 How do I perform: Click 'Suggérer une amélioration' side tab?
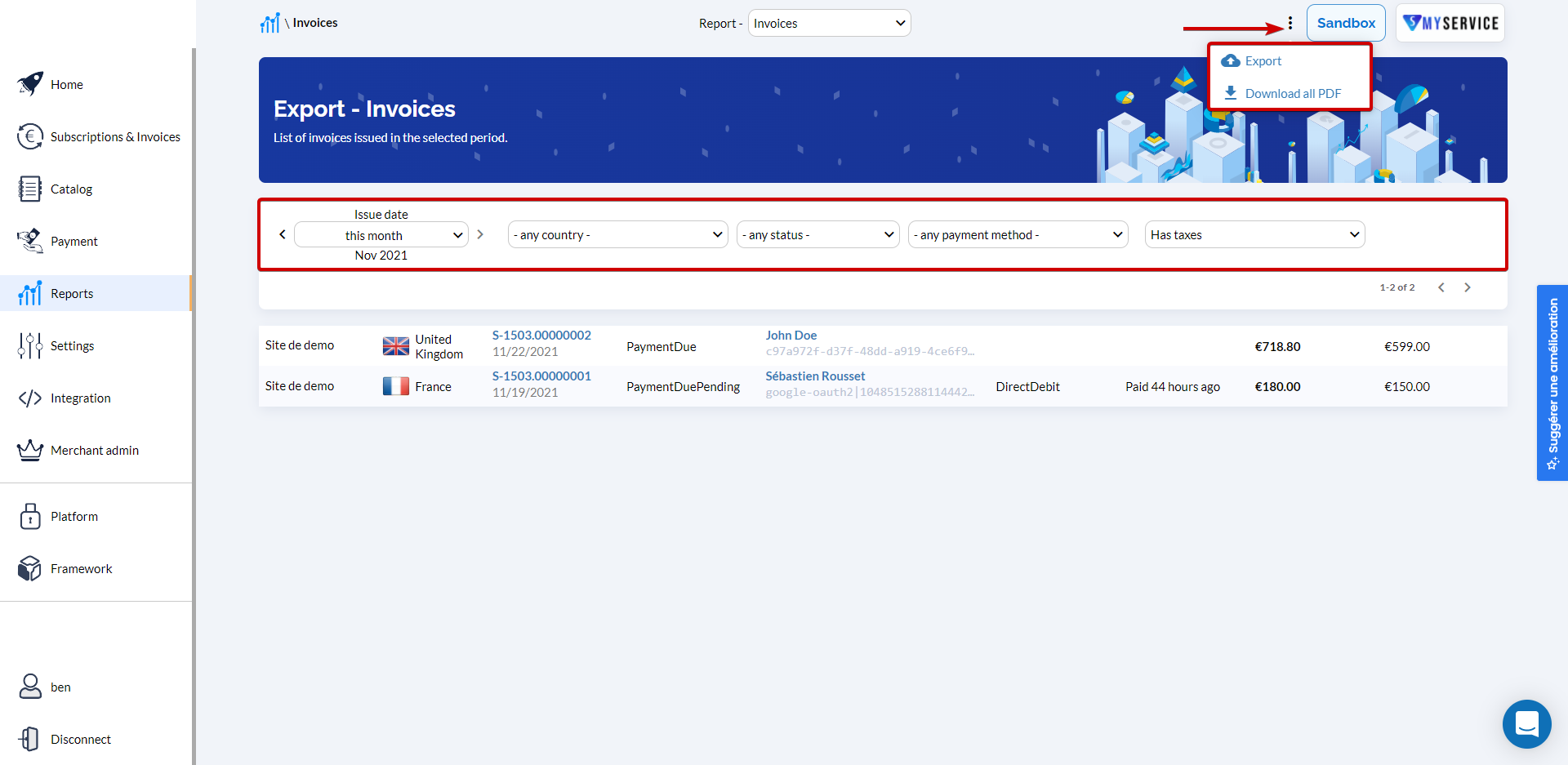1552,383
